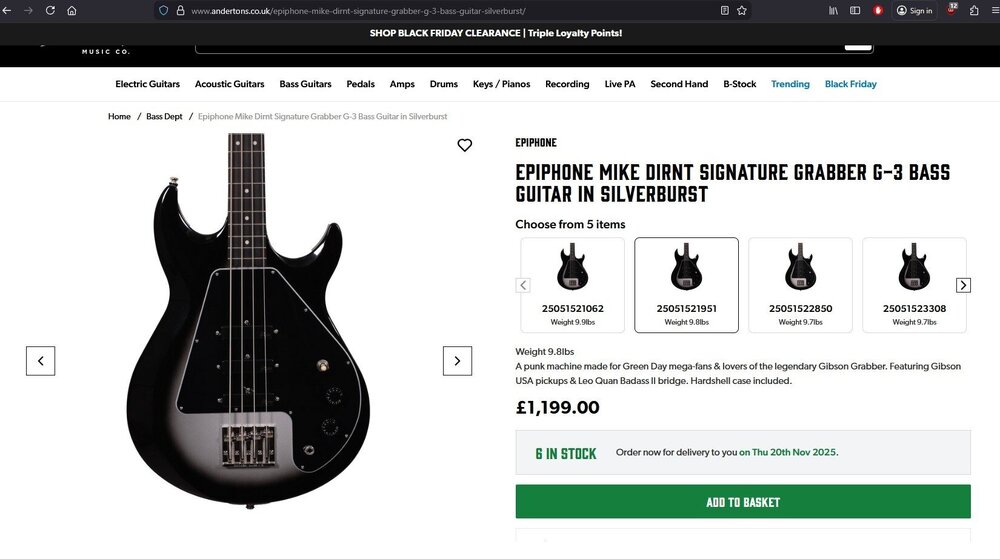Click the tracking protection shield icon
The image size is (1000, 559).
[x=163, y=10]
